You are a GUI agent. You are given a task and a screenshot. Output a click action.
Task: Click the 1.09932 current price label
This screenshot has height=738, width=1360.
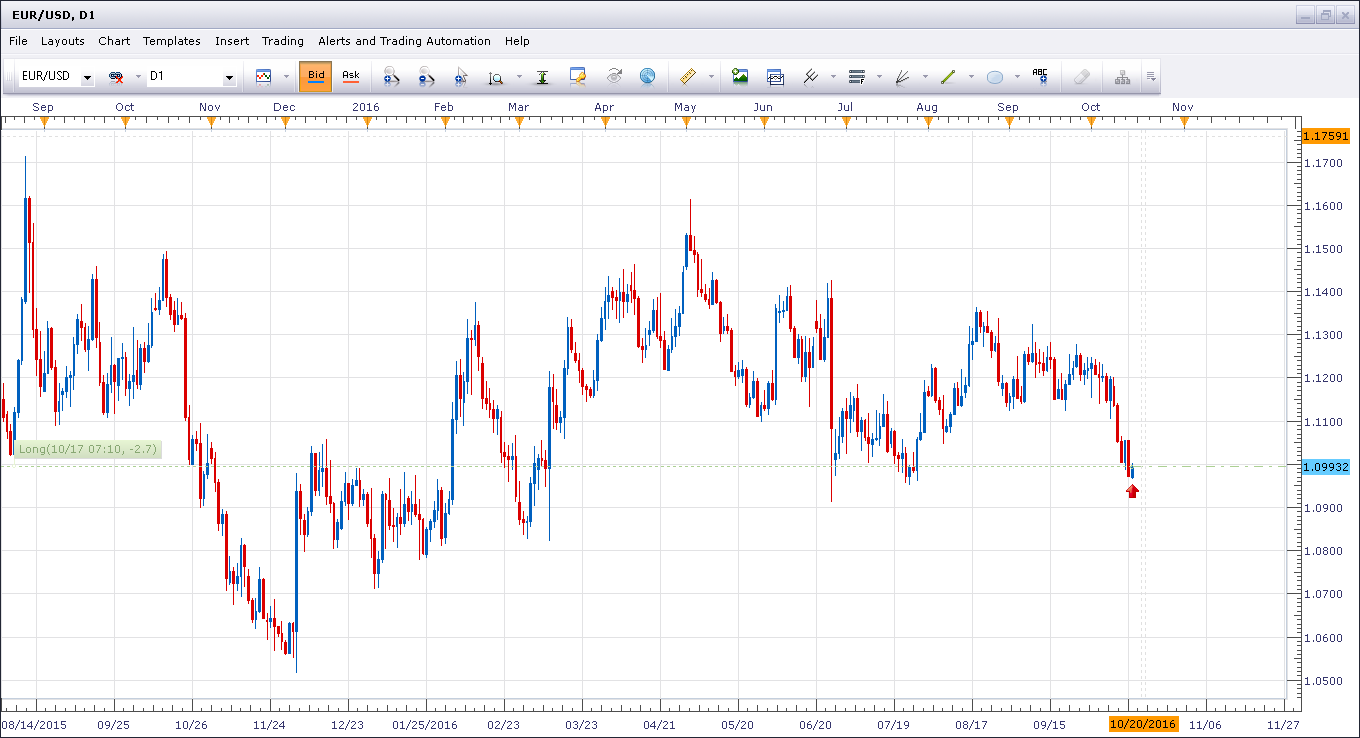(1326, 467)
